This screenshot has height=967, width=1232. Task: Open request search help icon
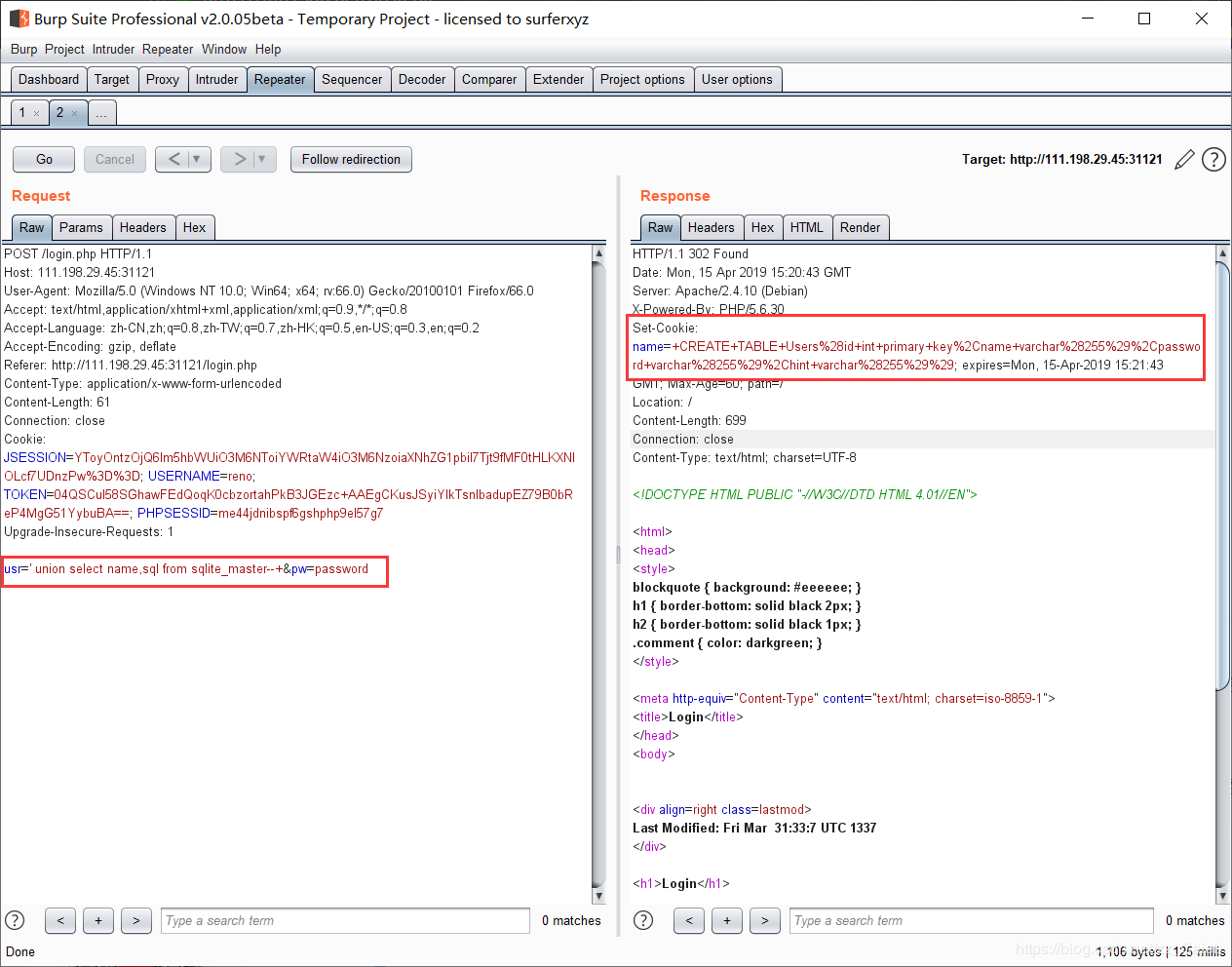click(15, 920)
